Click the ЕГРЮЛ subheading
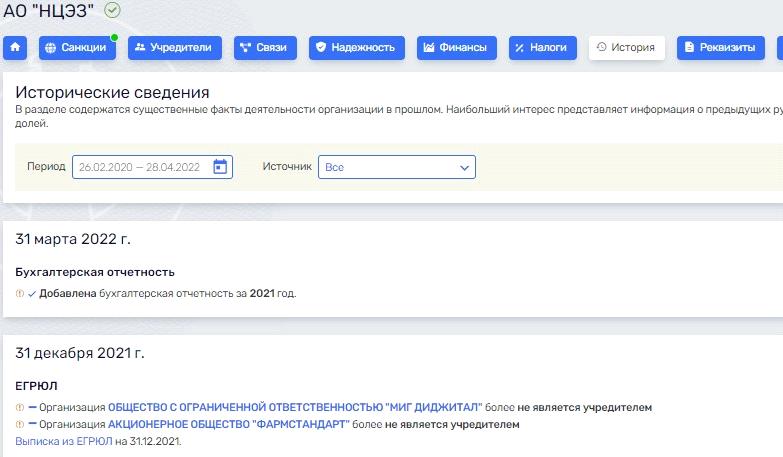 pos(36,386)
